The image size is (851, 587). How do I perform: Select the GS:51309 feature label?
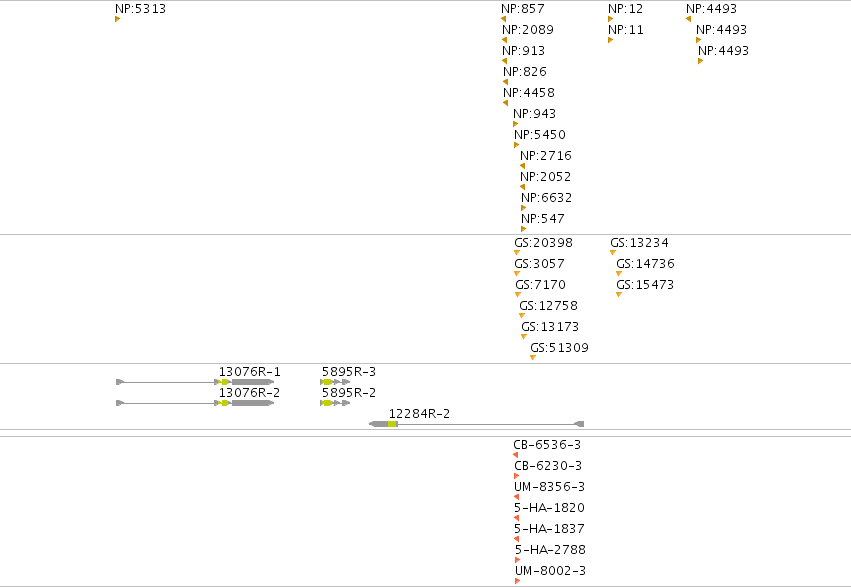[x=560, y=348]
